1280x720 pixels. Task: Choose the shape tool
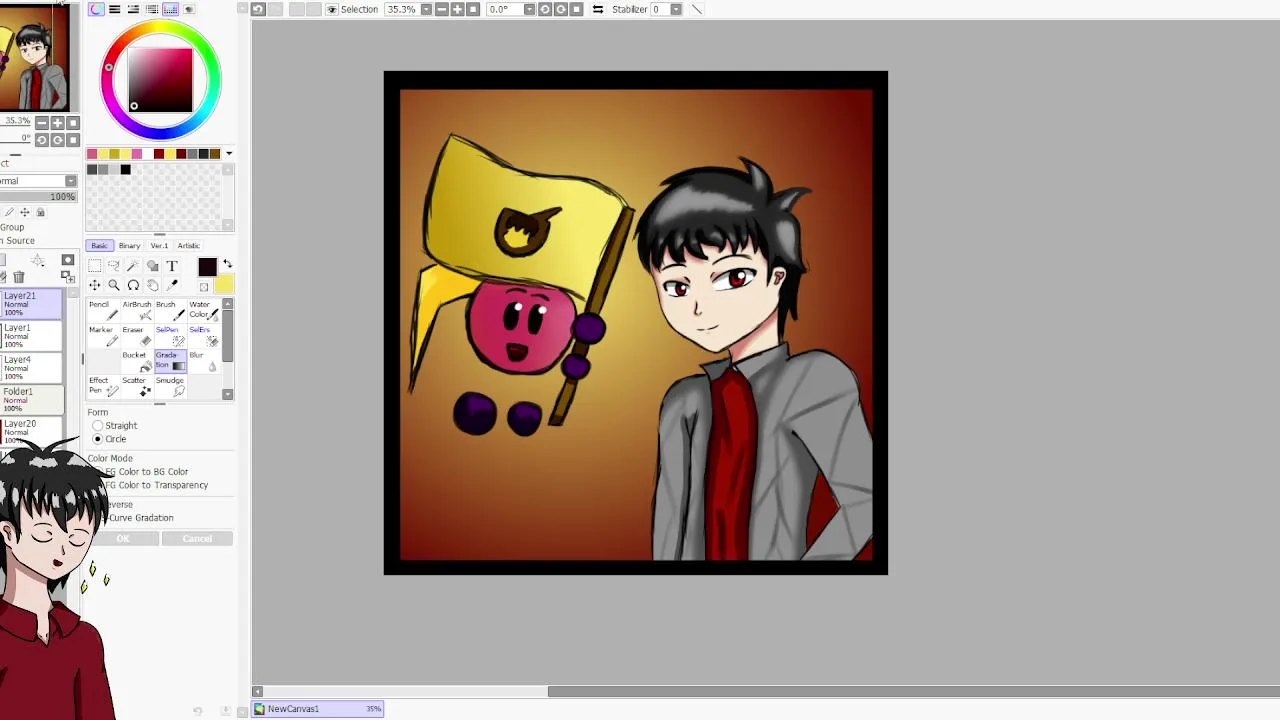click(x=152, y=266)
